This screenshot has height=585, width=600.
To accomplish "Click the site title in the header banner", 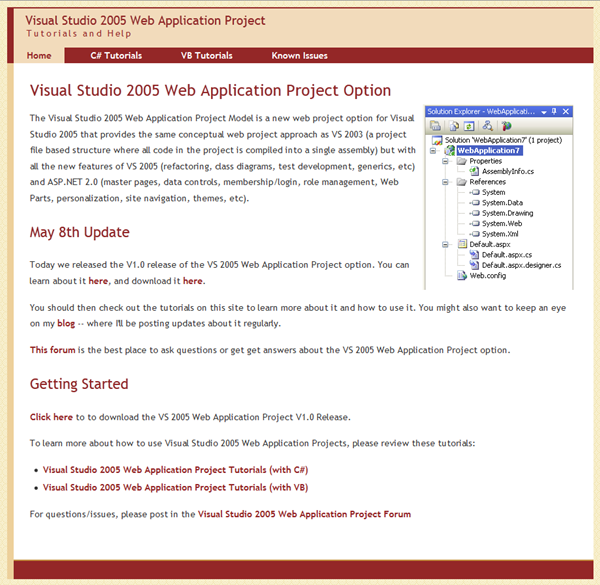I will (145, 21).
